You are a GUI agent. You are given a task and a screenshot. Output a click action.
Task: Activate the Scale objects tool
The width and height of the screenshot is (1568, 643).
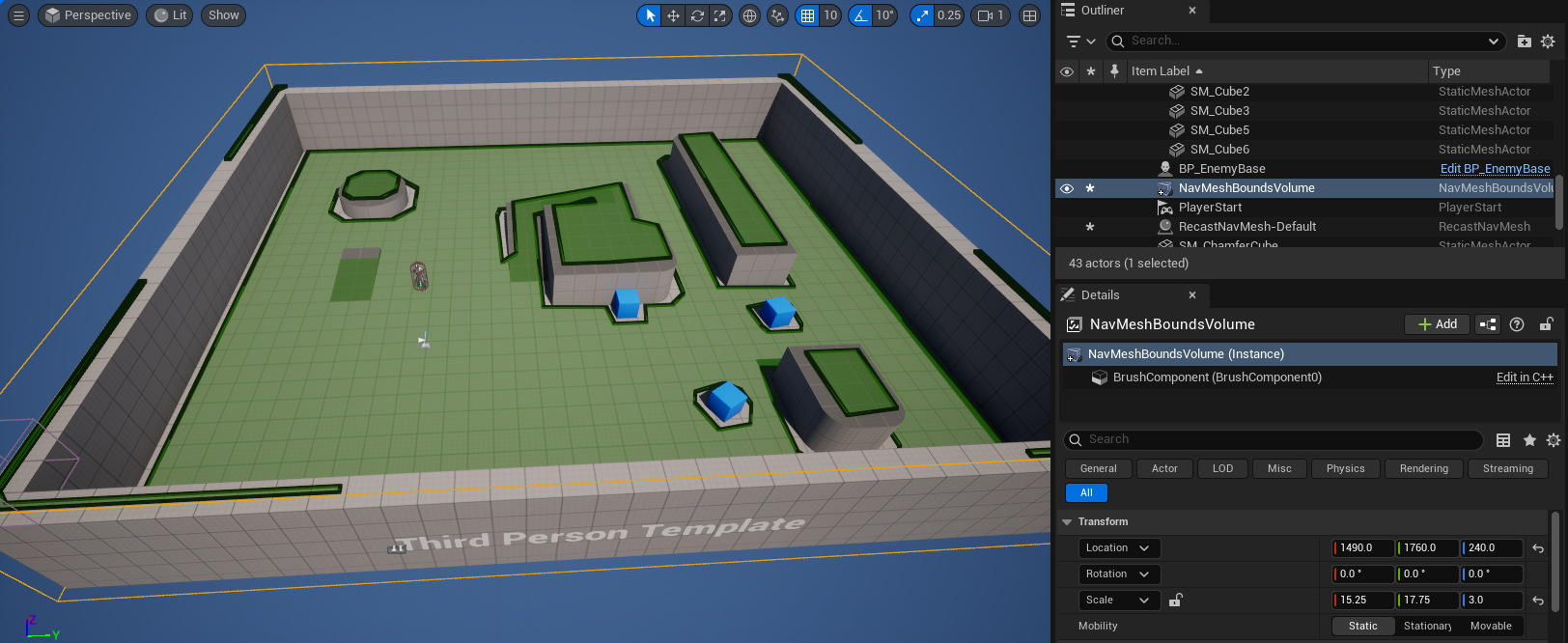(719, 15)
